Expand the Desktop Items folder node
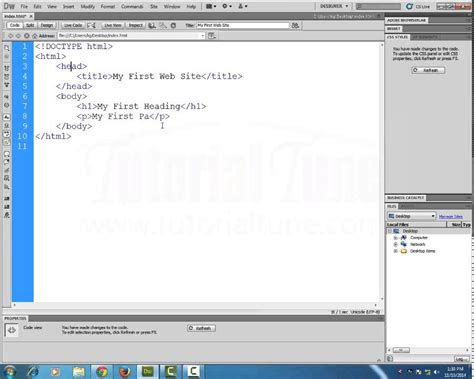474x379 pixels. click(396, 251)
